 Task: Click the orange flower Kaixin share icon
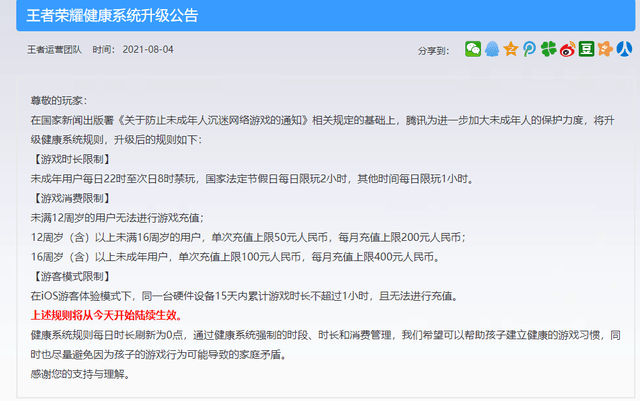pos(605,49)
